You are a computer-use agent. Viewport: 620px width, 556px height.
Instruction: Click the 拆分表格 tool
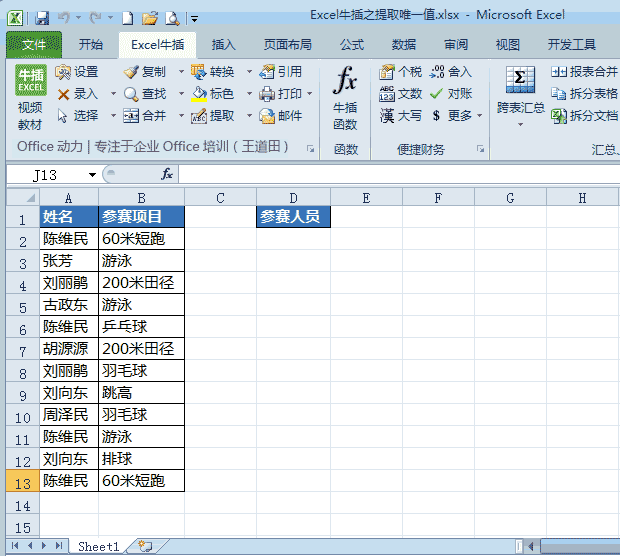[584, 94]
